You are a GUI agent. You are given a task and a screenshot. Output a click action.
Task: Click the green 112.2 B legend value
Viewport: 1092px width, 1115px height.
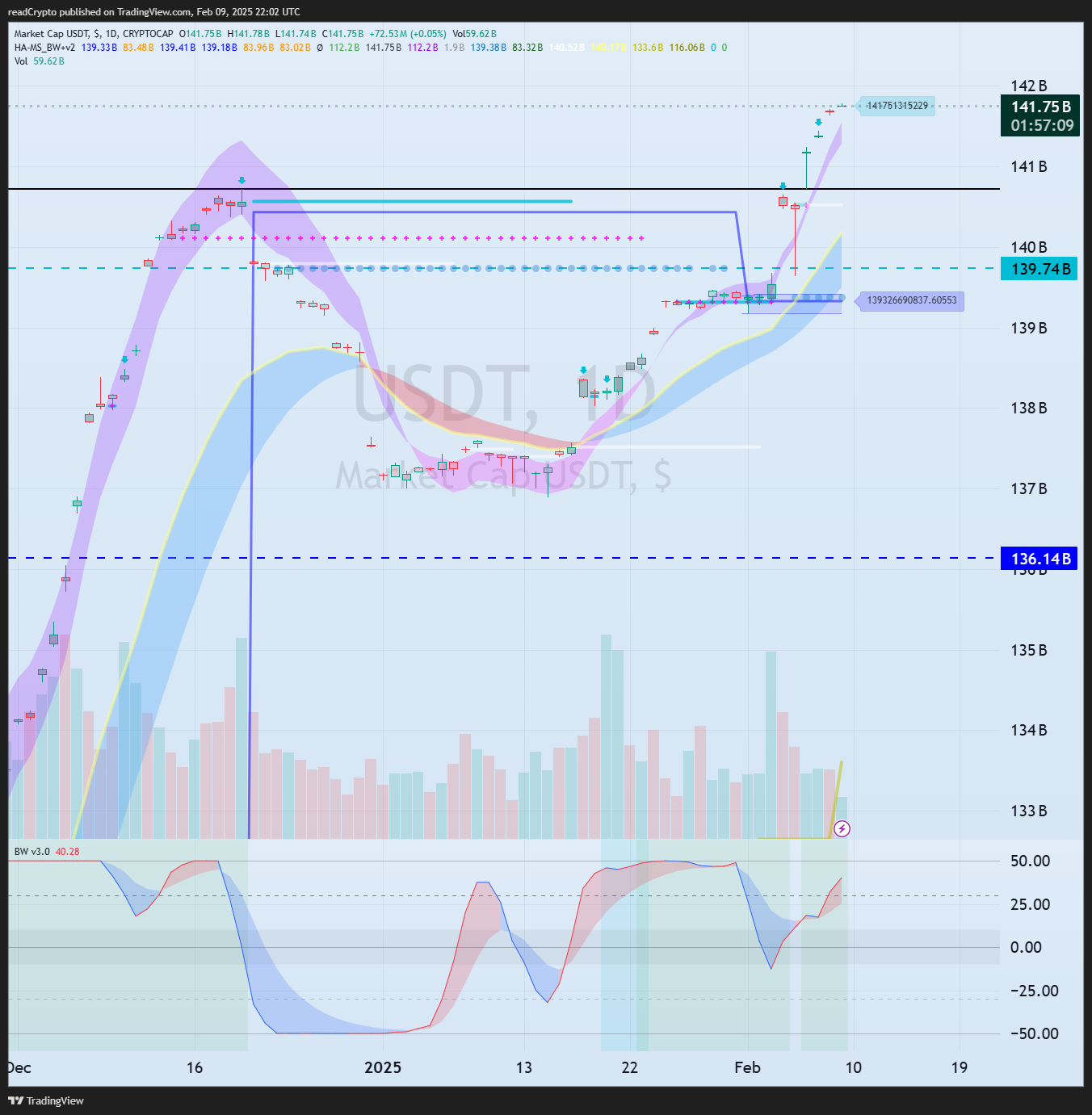pyautogui.click(x=344, y=48)
